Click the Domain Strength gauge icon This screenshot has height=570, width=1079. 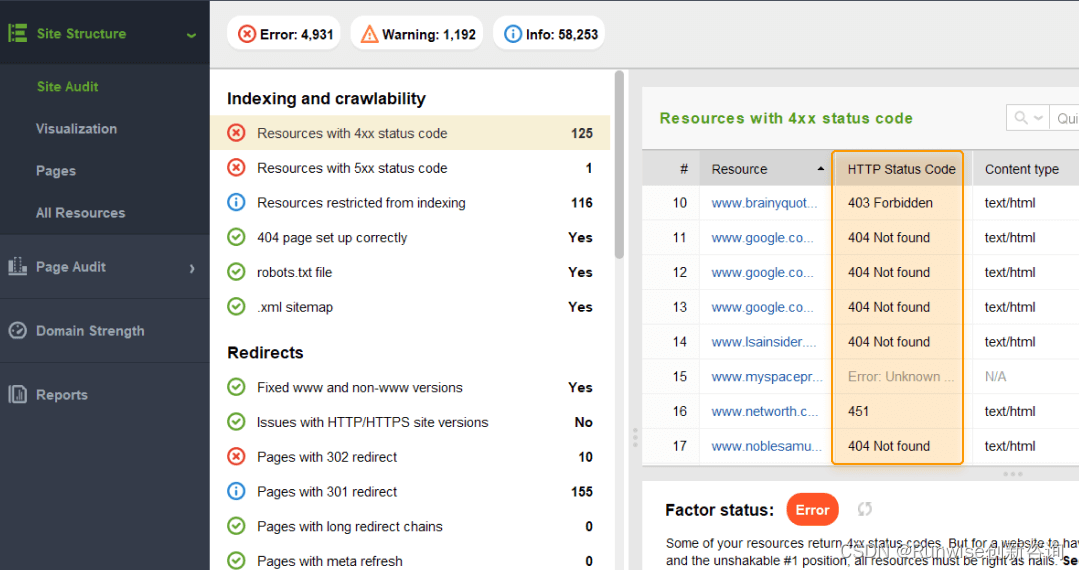point(17,330)
